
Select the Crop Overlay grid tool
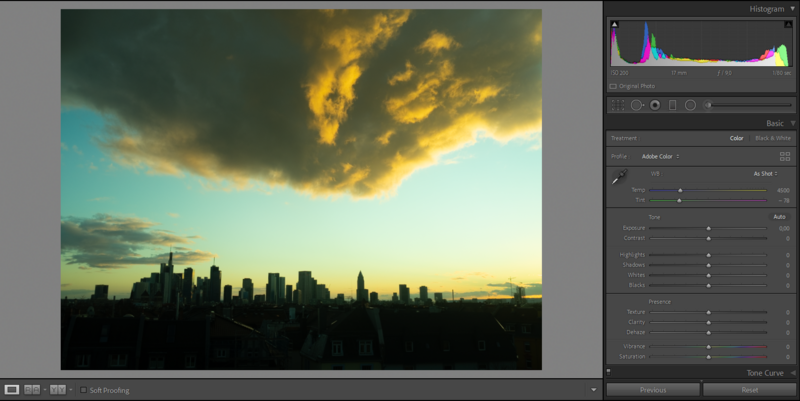point(618,105)
